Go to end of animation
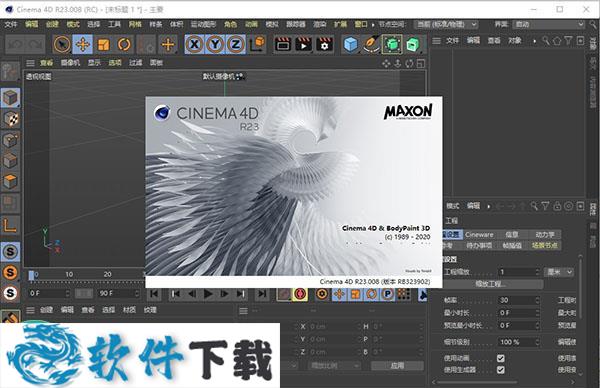Viewport: 600px width, 388px height. [x=262, y=294]
